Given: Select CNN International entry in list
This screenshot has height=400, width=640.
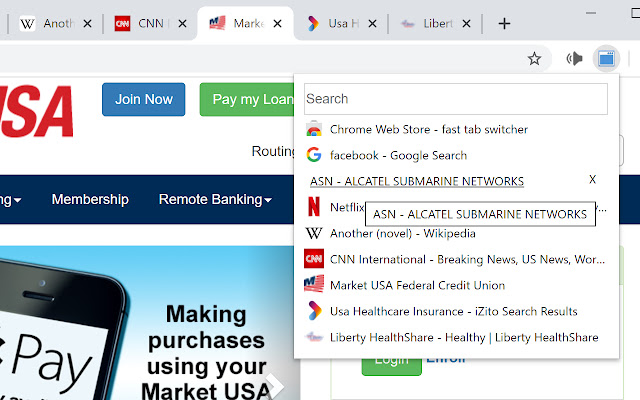Looking at the screenshot, I should 456,259.
